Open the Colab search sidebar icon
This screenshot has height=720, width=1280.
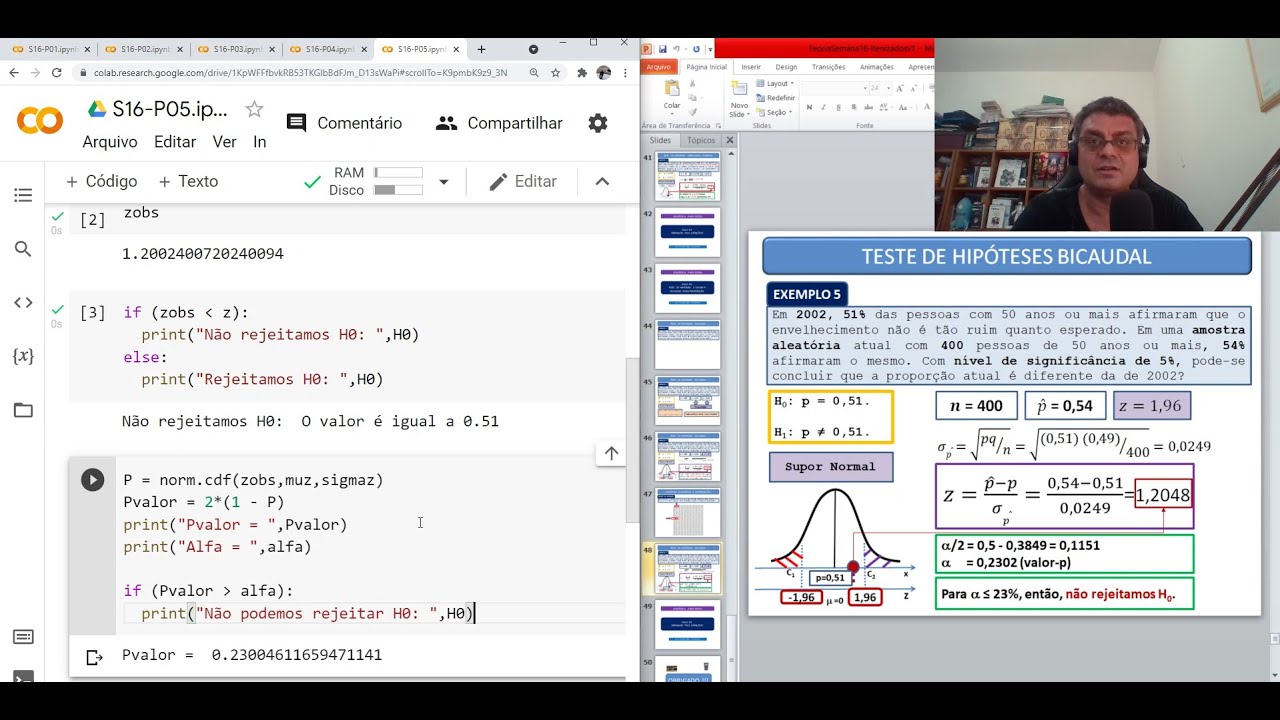pos(23,249)
